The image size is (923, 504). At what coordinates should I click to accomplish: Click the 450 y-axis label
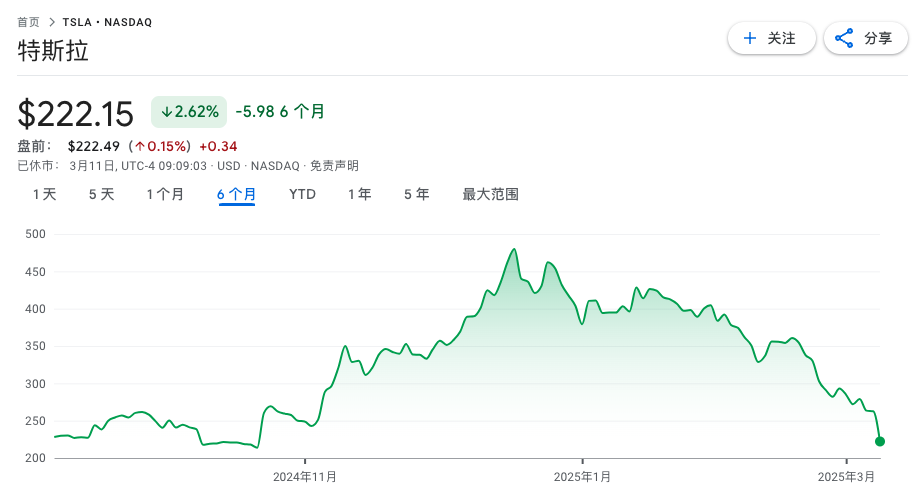coord(35,272)
